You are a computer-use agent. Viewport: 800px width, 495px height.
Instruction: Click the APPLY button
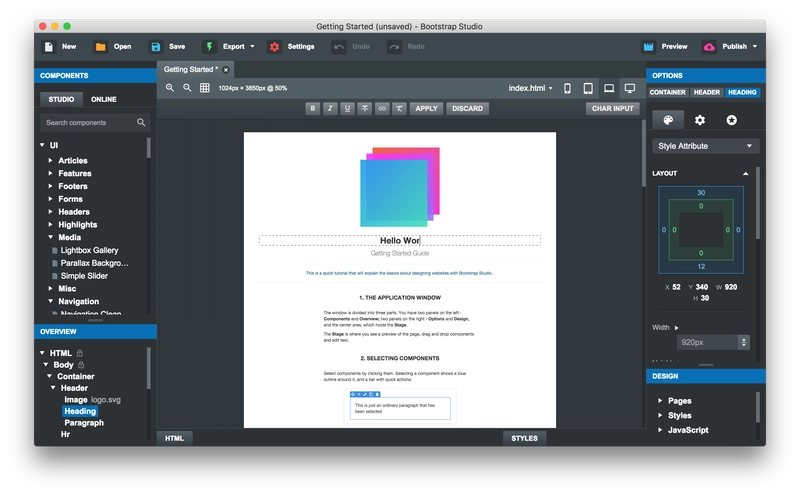tap(427, 108)
